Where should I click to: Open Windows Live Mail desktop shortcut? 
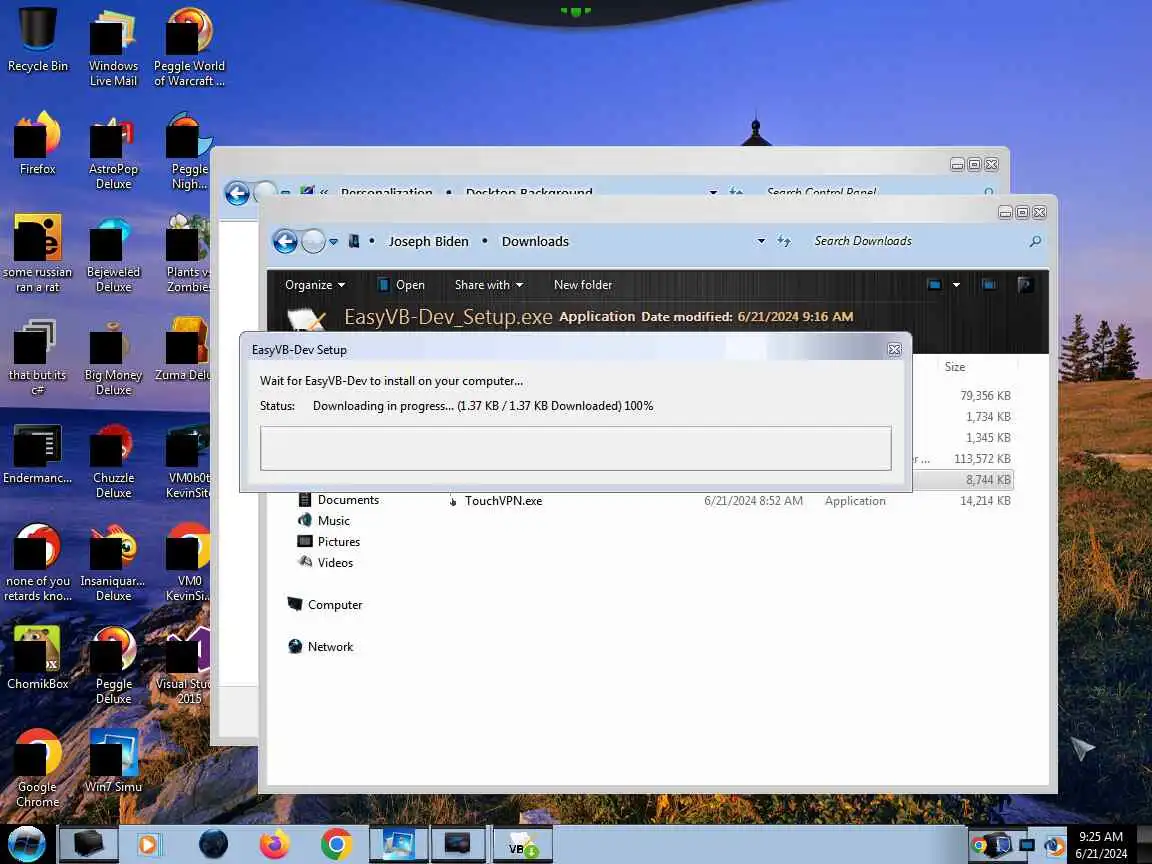point(113,48)
